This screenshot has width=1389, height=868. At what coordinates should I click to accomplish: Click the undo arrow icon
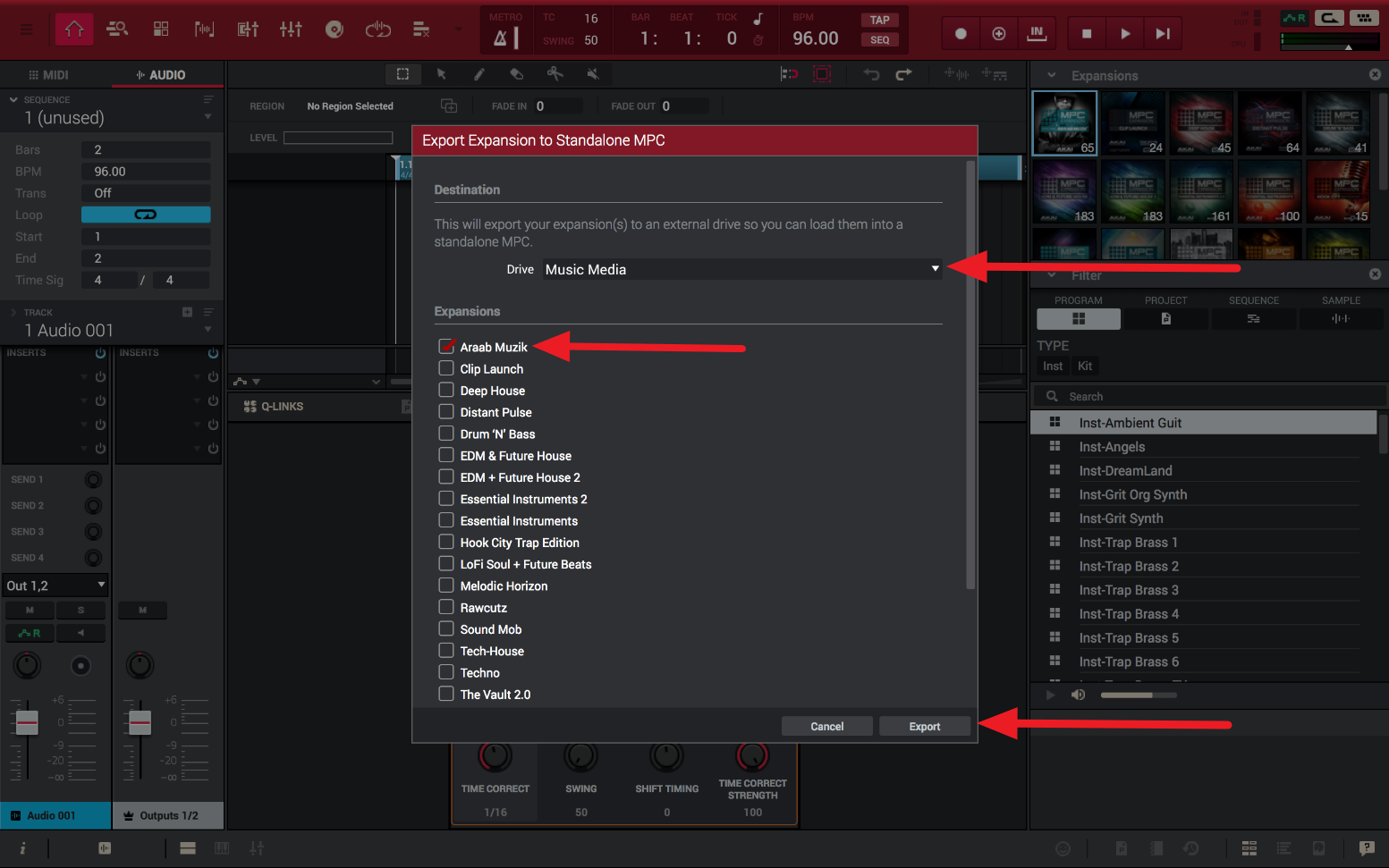point(871,74)
